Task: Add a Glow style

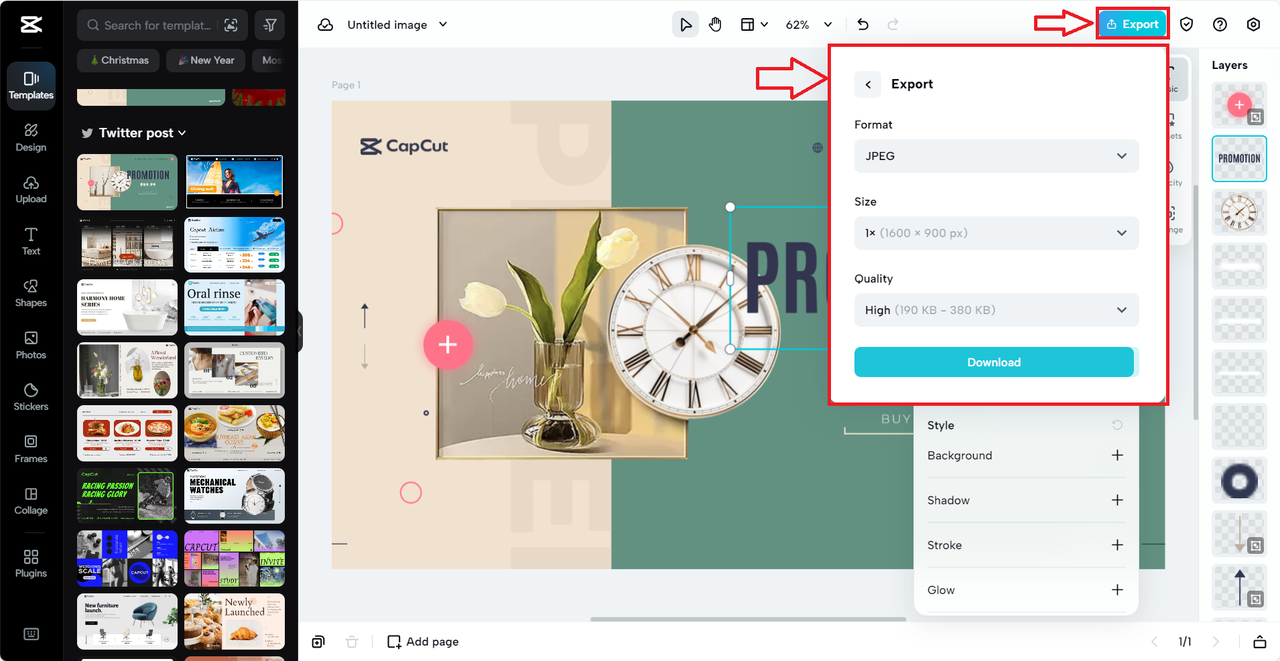Action: (1117, 590)
